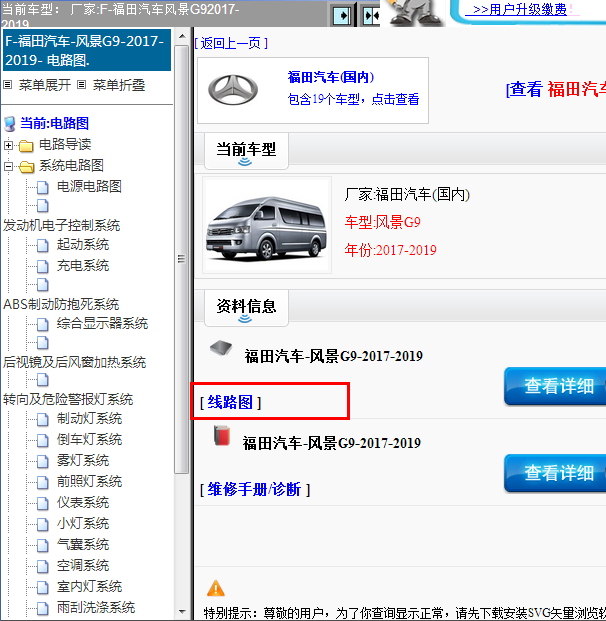The width and height of the screenshot is (606, 621).
Task: Open 后视镜及后风窗加热系统 item
Action: click(74, 362)
